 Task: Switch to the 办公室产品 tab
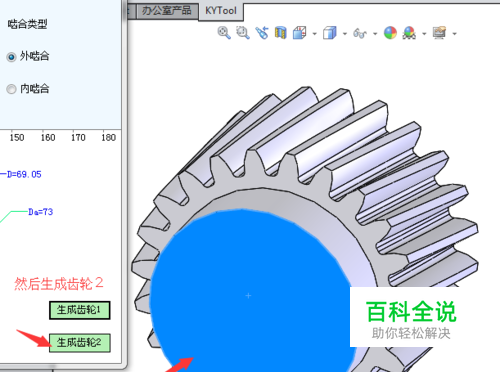pos(167,11)
